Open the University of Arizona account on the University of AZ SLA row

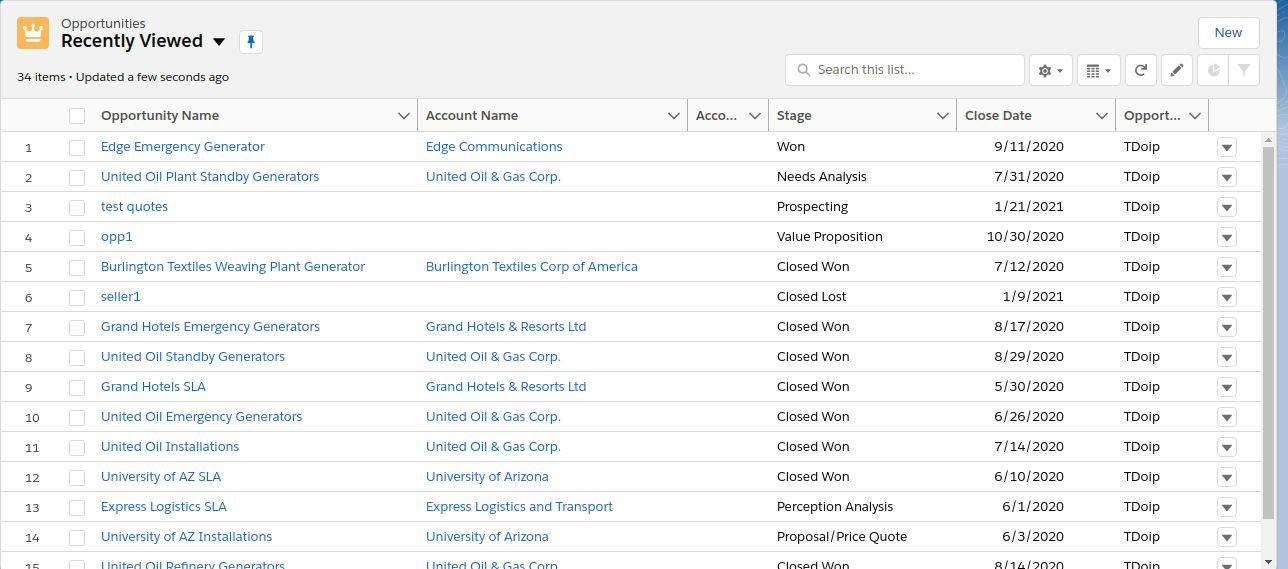(487, 477)
